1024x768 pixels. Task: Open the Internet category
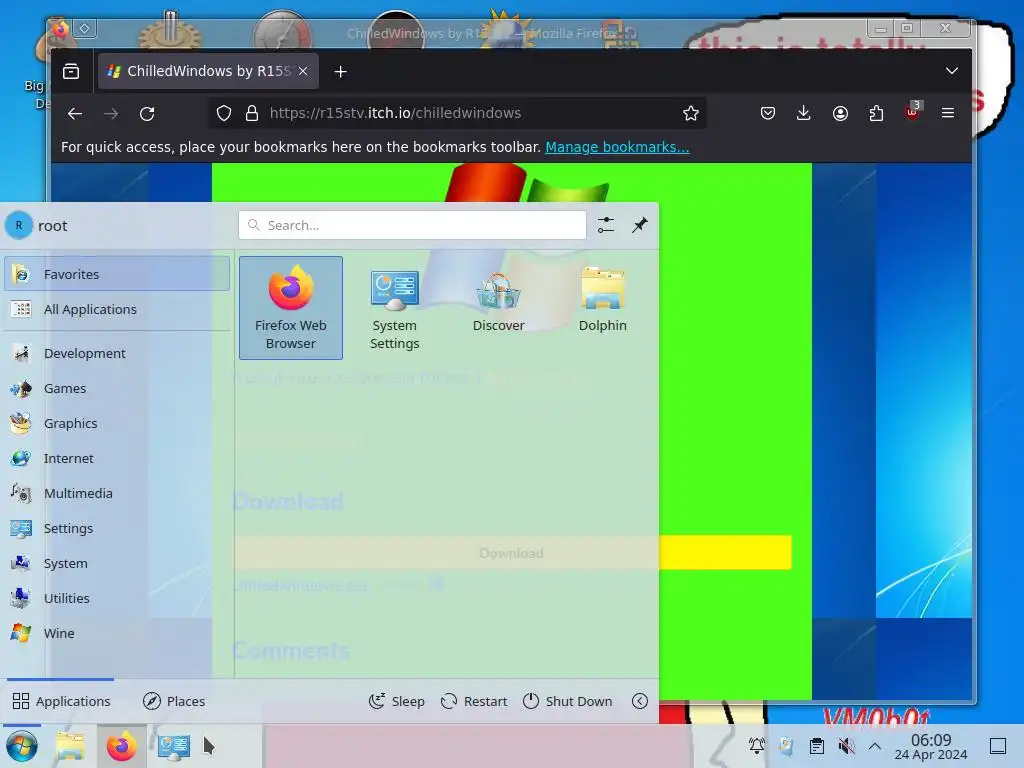coord(117,458)
